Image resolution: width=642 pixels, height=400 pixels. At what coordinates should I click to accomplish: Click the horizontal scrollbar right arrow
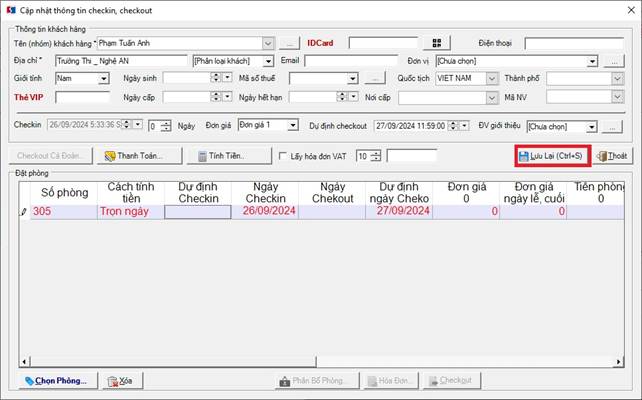pyautogui.click(x=619, y=362)
